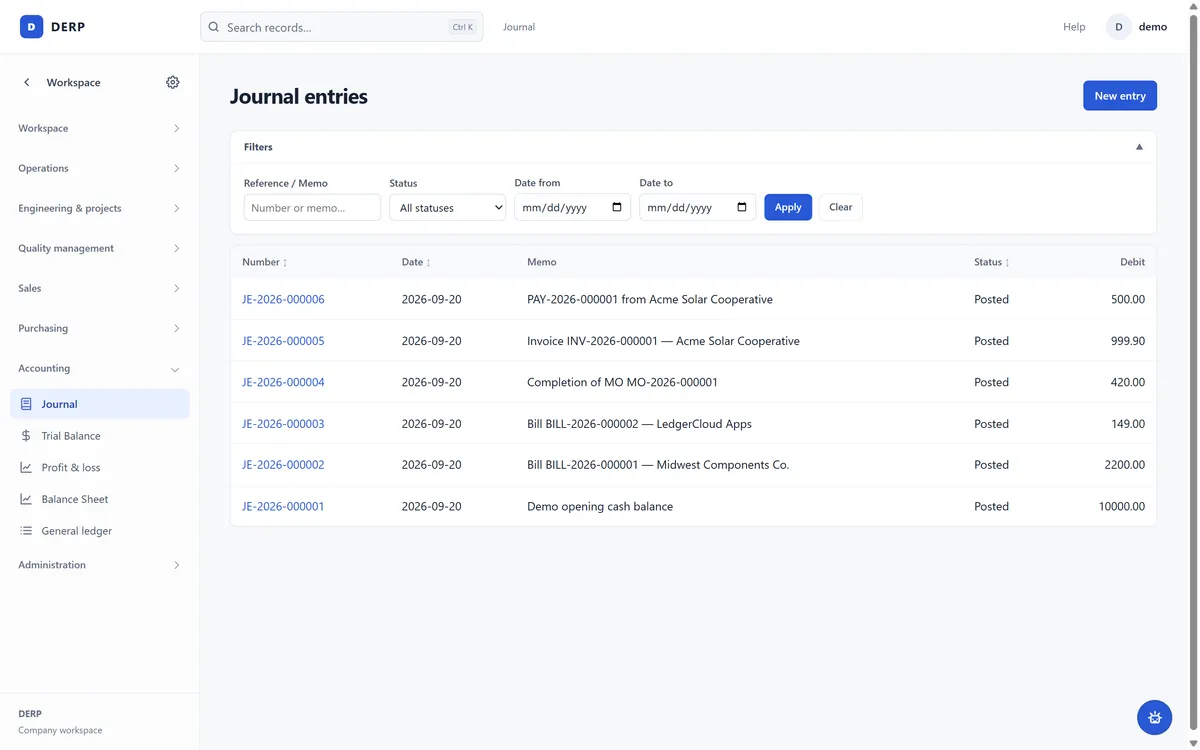This screenshot has width=1200, height=750.
Task: Click the debit value 2200.00
Action: pos(1124,465)
